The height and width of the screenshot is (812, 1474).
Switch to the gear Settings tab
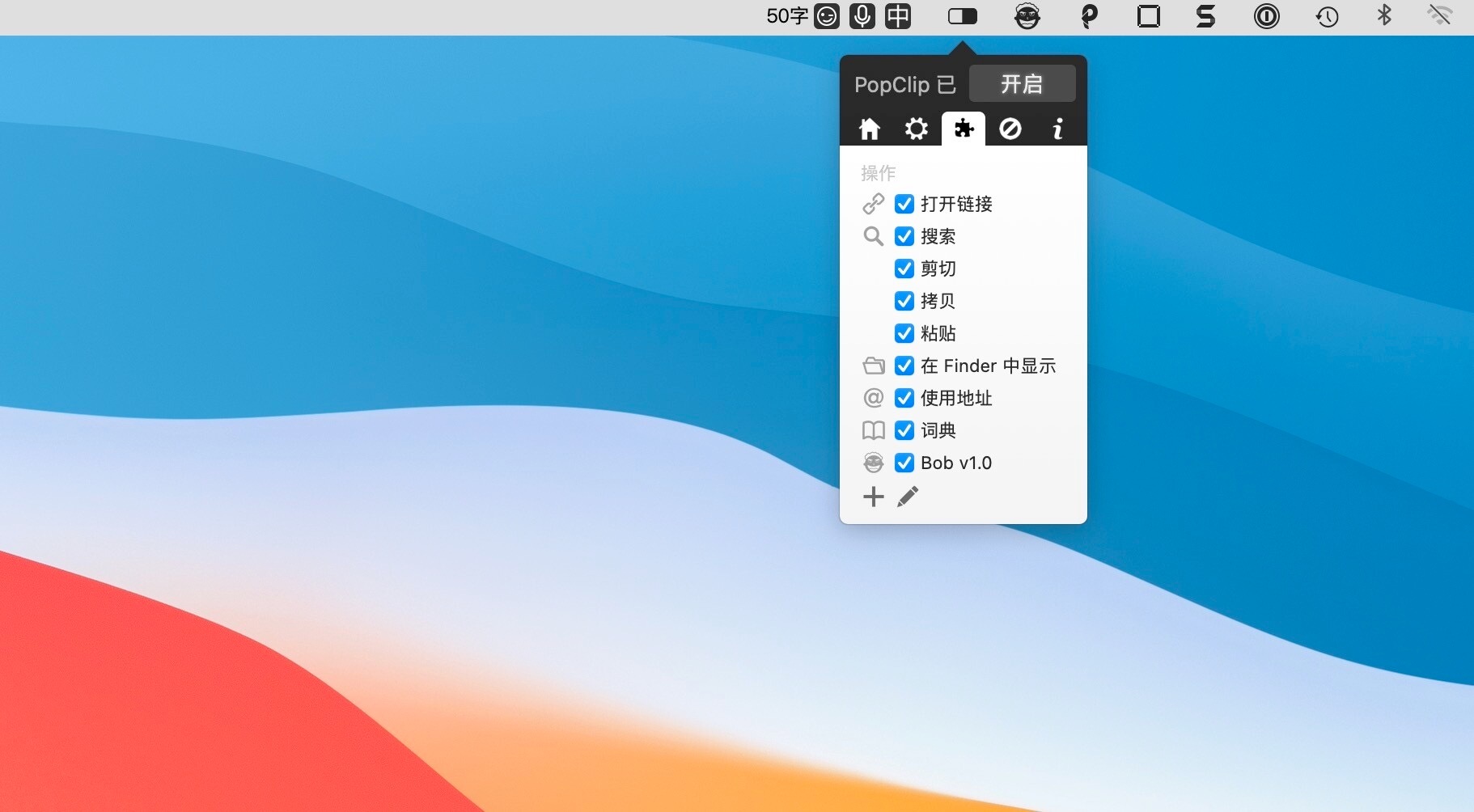click(x=916, y=129)
